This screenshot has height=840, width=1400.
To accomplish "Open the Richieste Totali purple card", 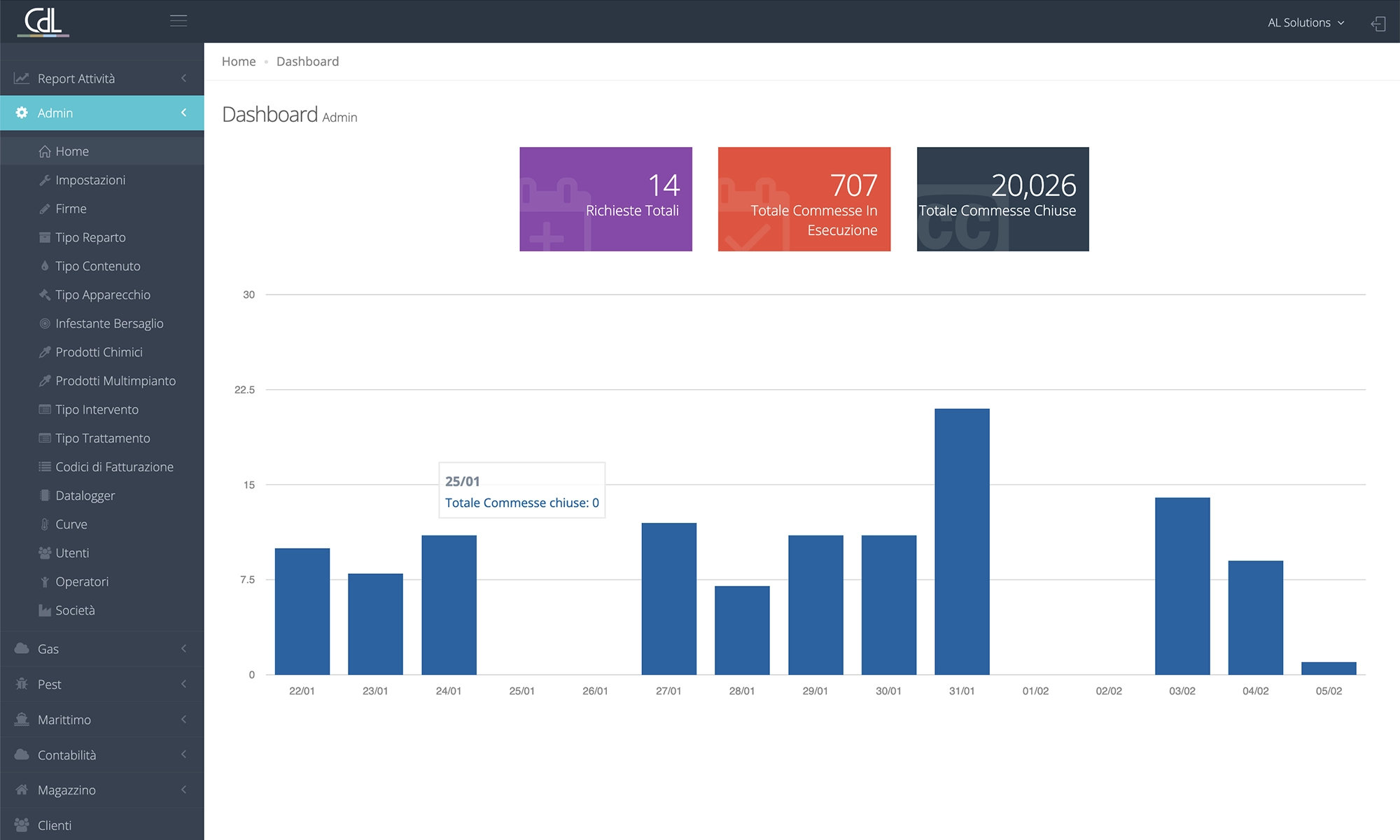I will coord(605,199).
